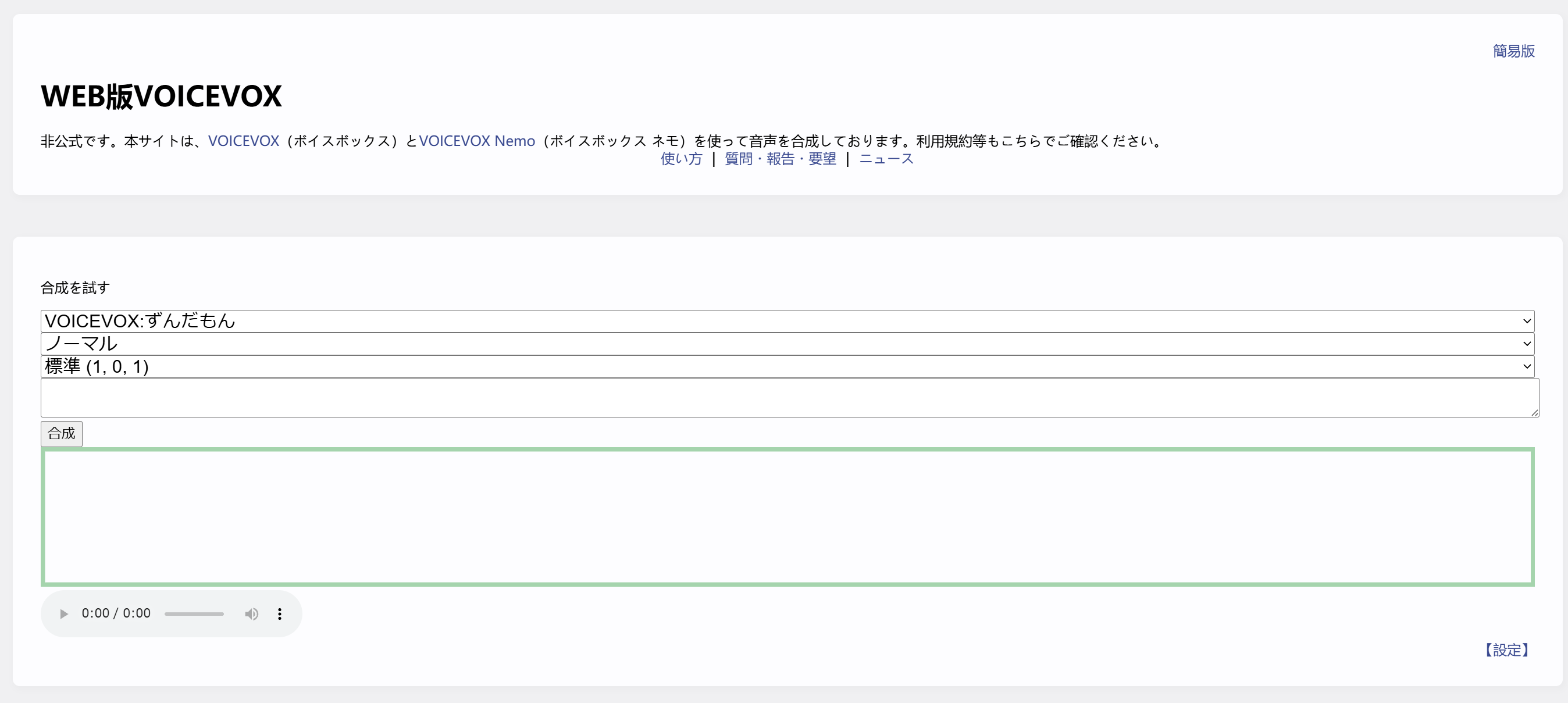The image size is (1568, 703).
Task: Click the audio progress slider
Action: click(194, 613)
